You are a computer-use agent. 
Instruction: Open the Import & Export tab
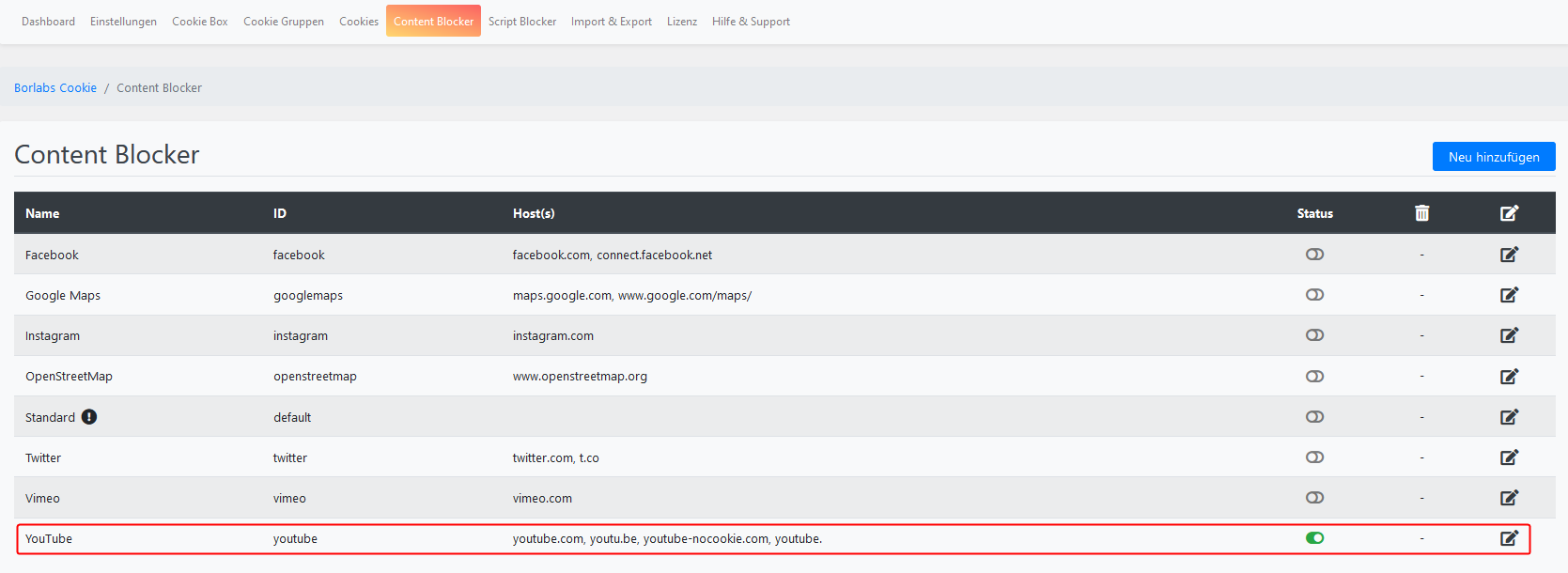click(612, 21)
